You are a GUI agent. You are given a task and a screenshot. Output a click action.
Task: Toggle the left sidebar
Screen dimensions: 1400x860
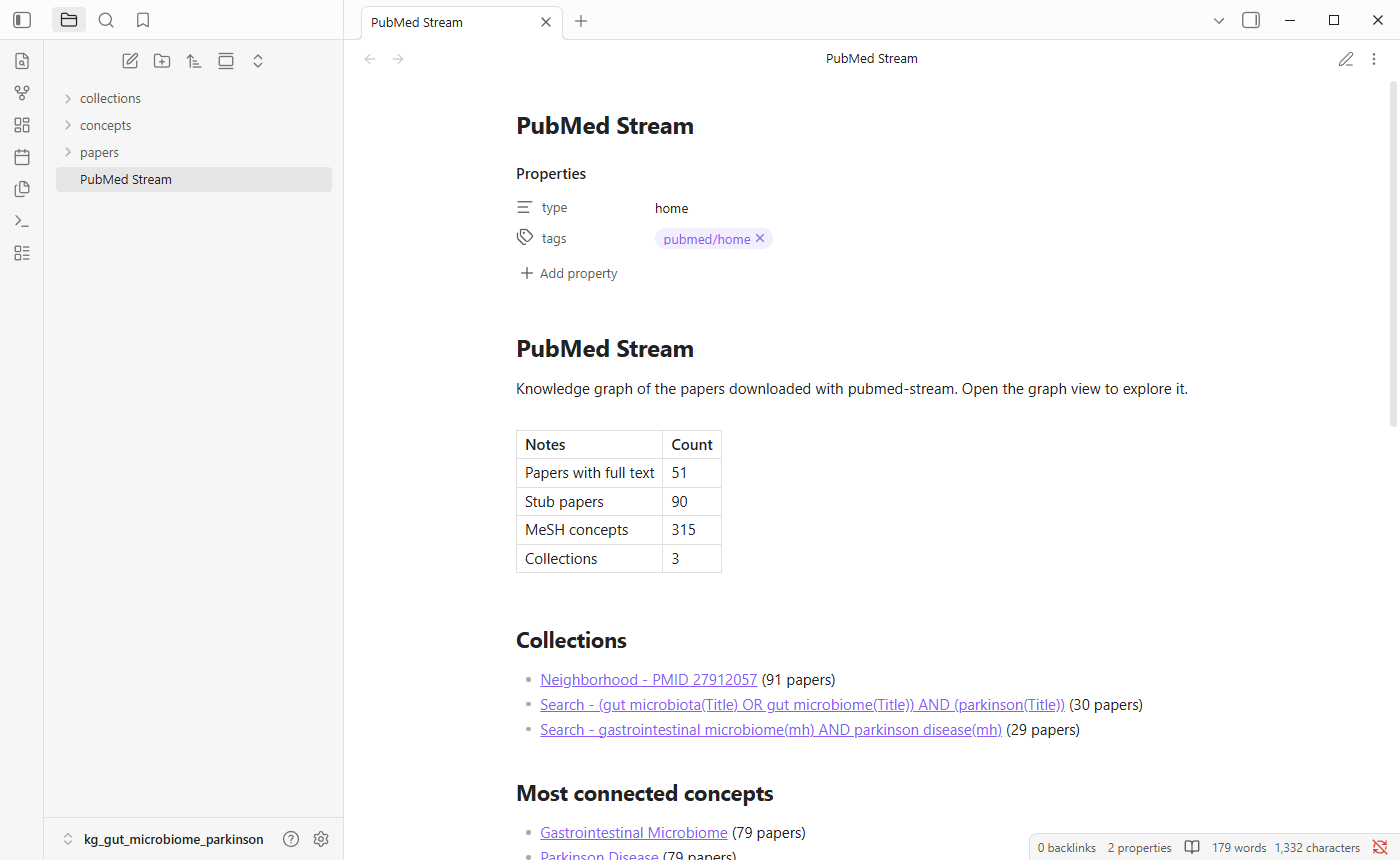click(x=22, y=20)
